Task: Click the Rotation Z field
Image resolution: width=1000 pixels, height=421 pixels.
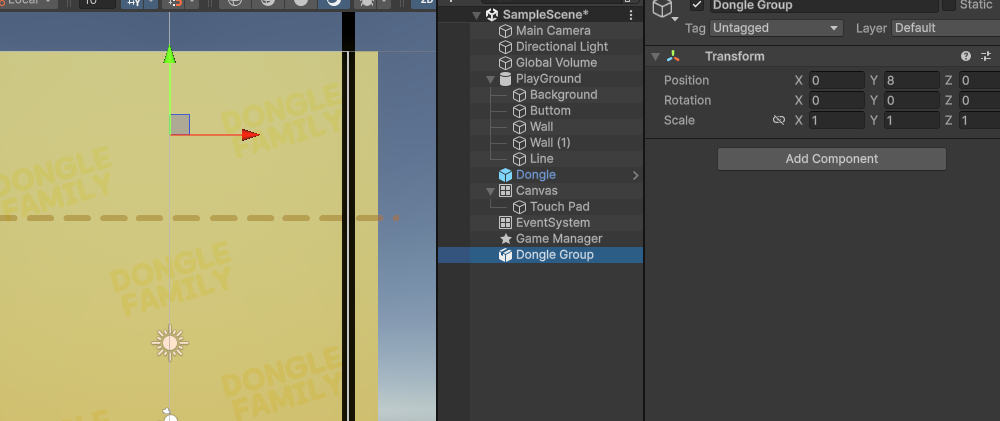Action: pos(979,100)
